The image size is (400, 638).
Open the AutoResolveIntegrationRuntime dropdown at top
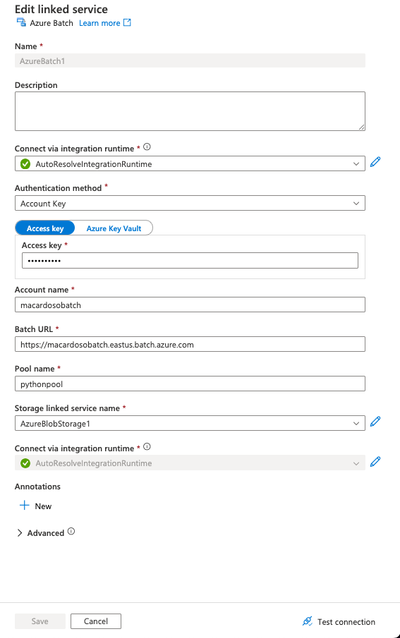click(190, 164)
